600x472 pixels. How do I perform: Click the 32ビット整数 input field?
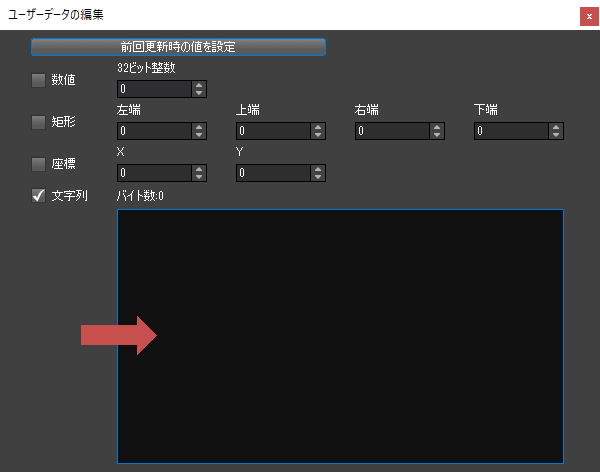(154, 89)
